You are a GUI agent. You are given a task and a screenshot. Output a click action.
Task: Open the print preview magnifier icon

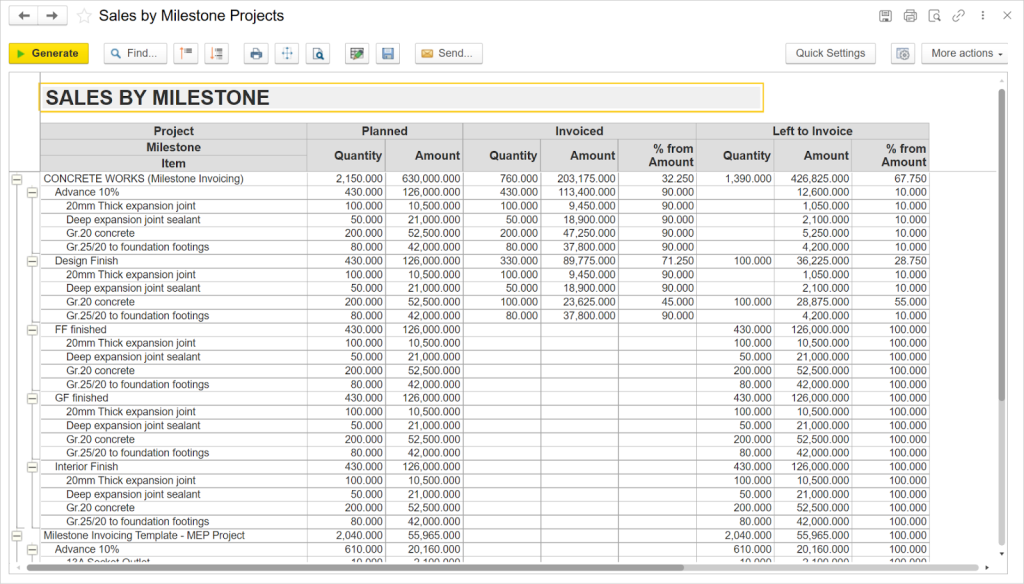click(317, 53)
